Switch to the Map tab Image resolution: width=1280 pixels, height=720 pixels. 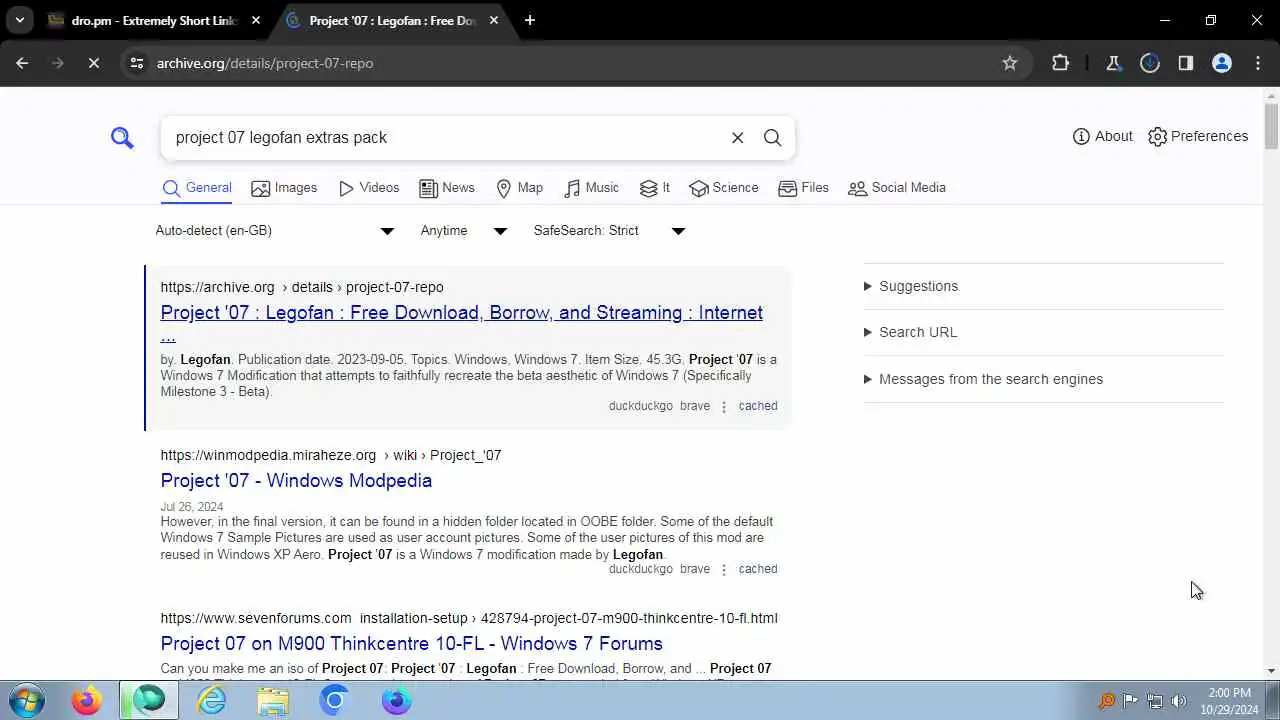tap(520, 188)
